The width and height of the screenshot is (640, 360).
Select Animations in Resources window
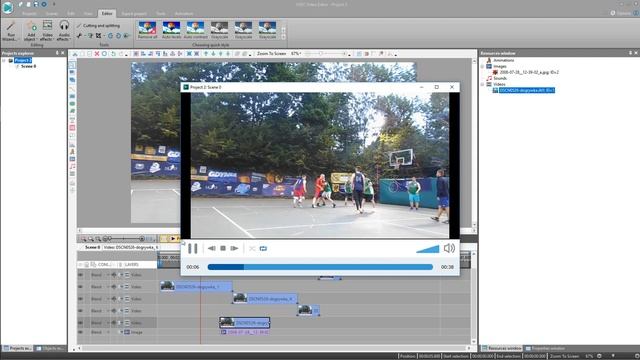click(x=503, y=60)
